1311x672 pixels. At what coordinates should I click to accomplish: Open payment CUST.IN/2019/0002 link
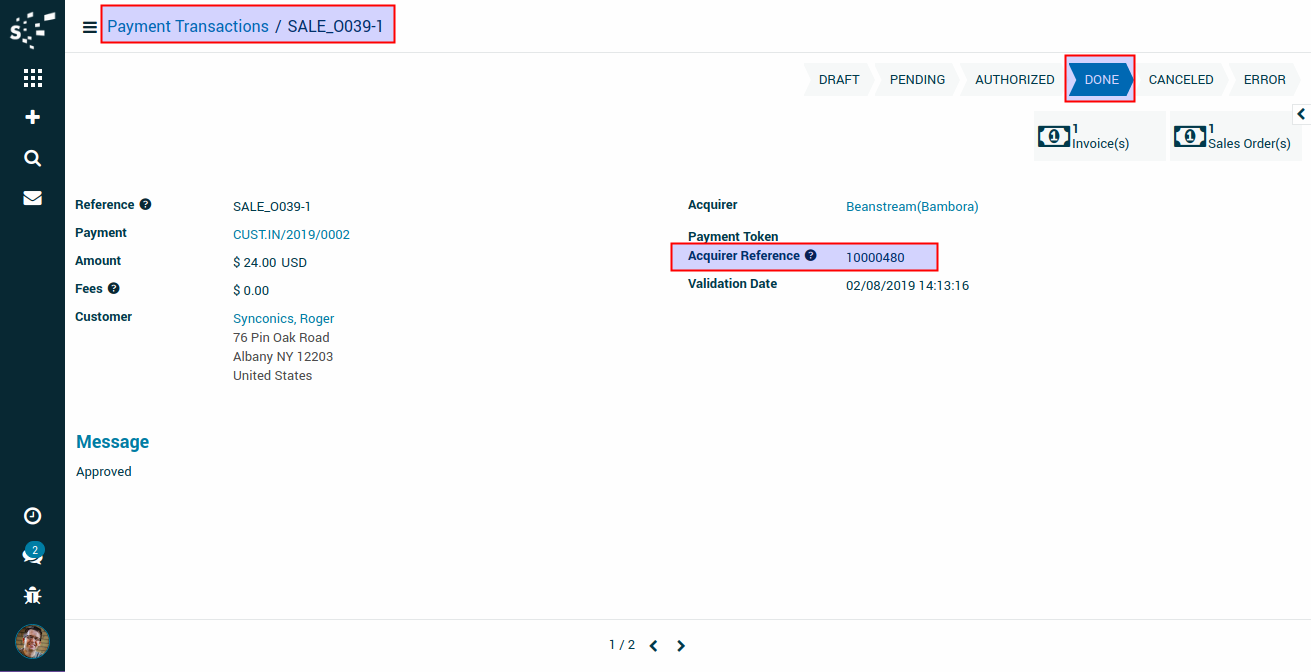(x=291, y=235)
